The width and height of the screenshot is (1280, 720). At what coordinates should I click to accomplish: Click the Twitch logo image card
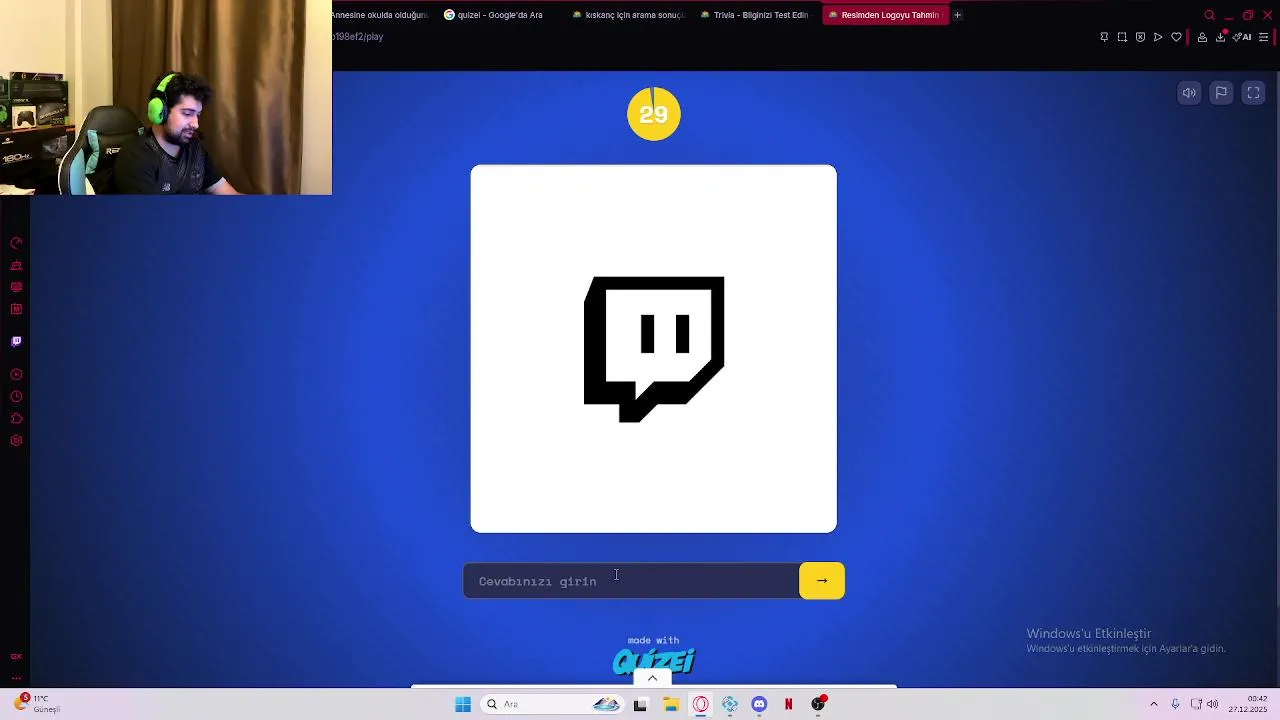(654, 349)
